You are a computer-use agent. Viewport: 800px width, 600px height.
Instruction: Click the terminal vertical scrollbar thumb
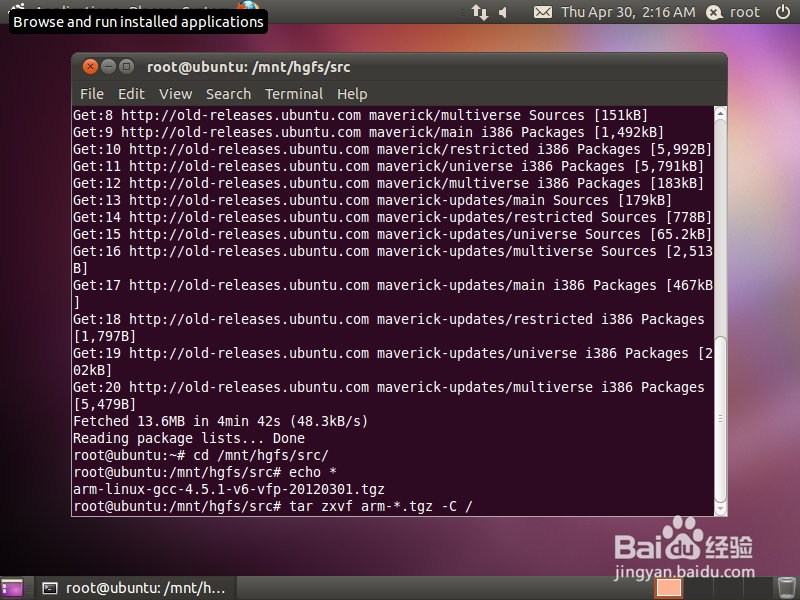click(720, 419)
